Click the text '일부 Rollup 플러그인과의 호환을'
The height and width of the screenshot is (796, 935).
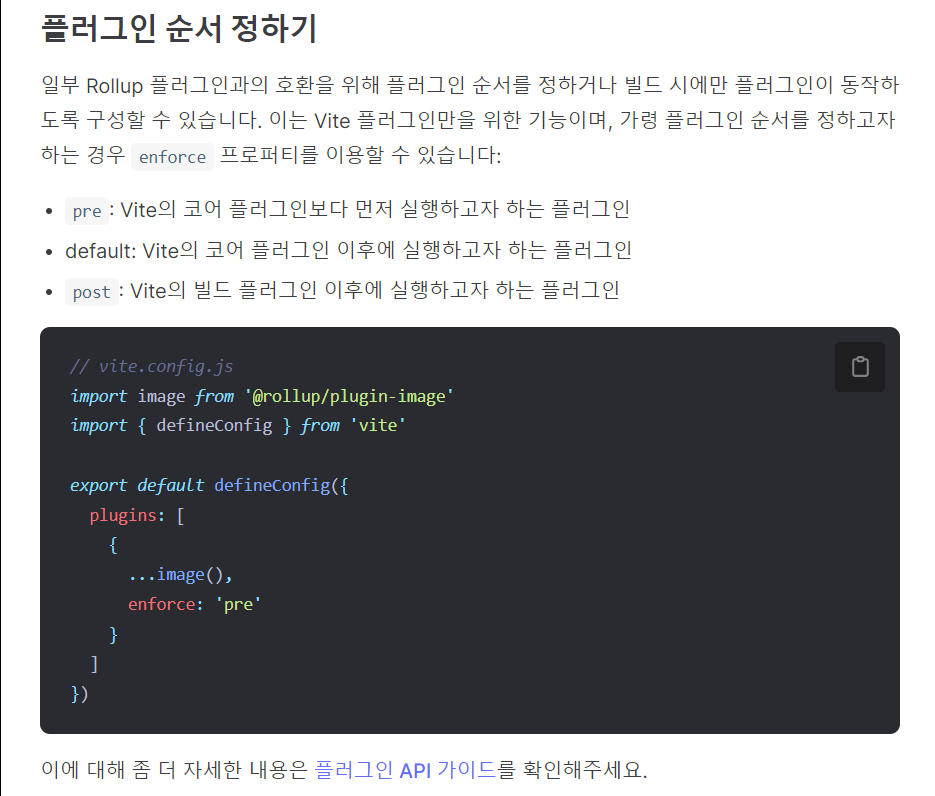click(187, 86)
